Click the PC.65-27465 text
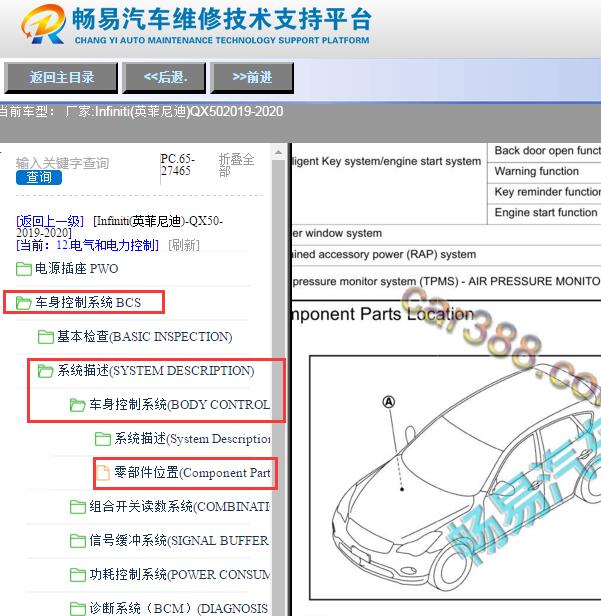Image resolution: width=601 pixels, height=616 pixels. pos(178,165)
